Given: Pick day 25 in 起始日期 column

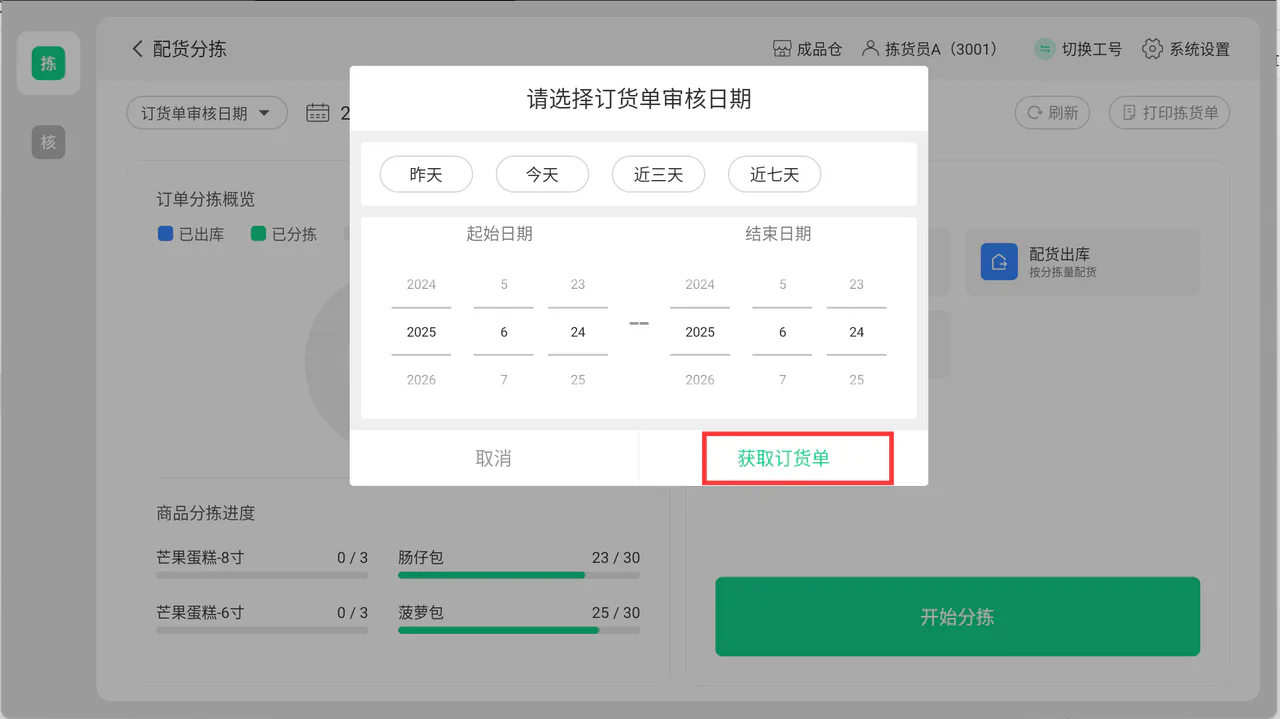Looking at the screenshot, I should 578,380.
